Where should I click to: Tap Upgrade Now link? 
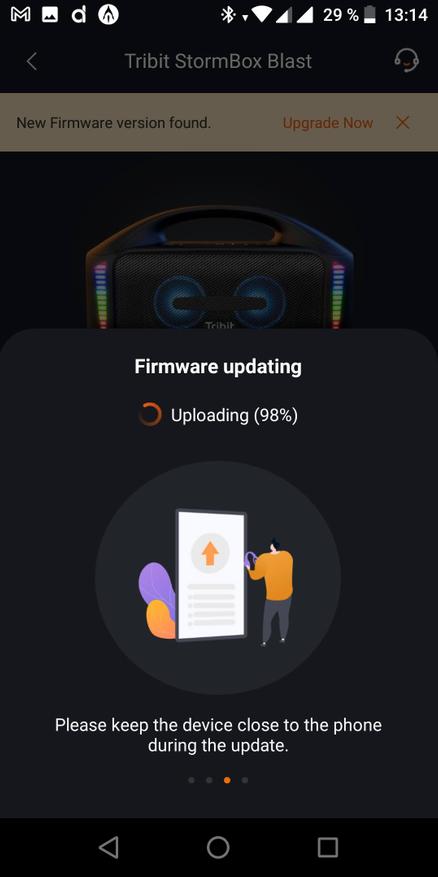pos(328,122)
